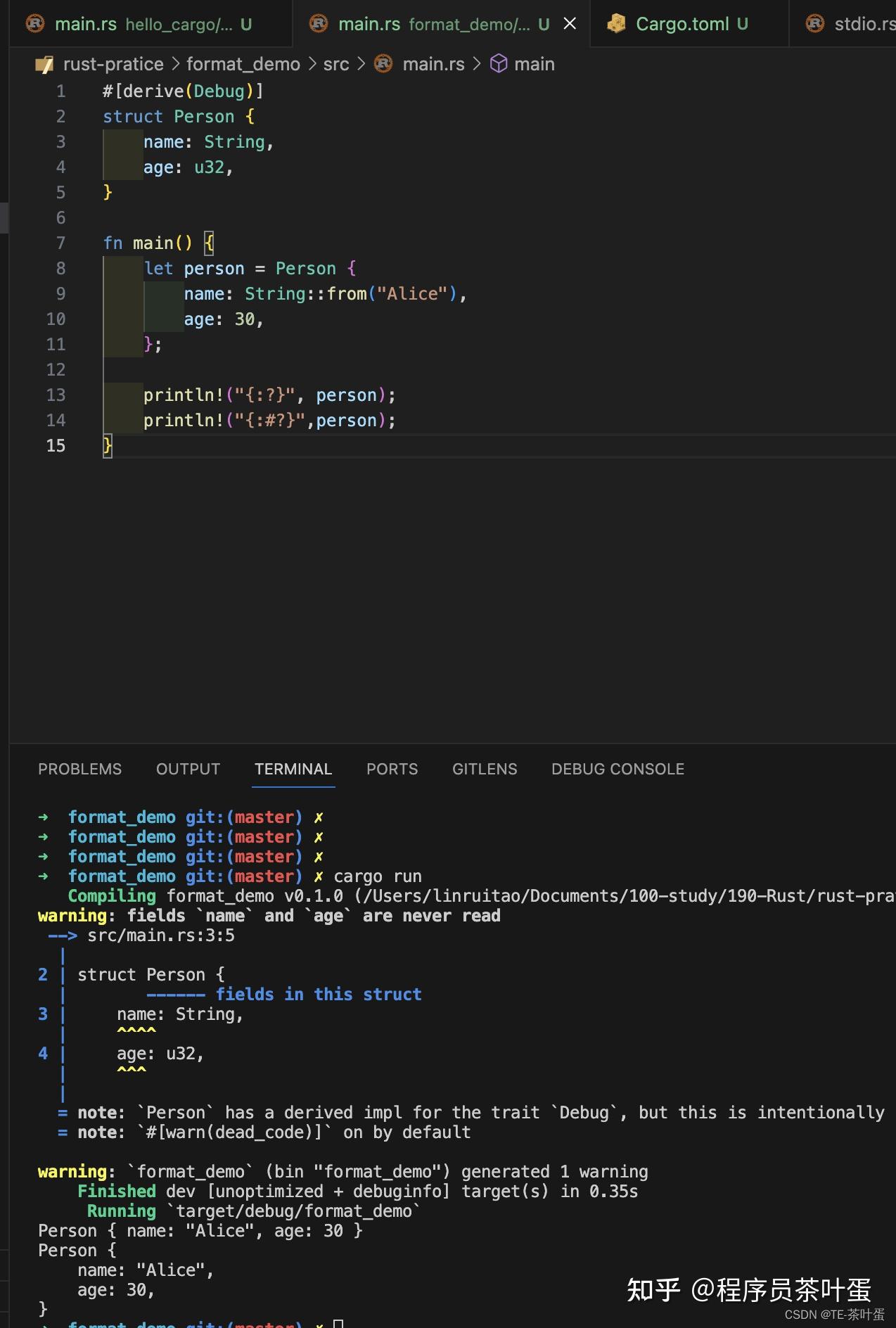Screen dimensions: 896x1328
Task: Click the Rust file icon in breadcrumb
Action: 383,64
